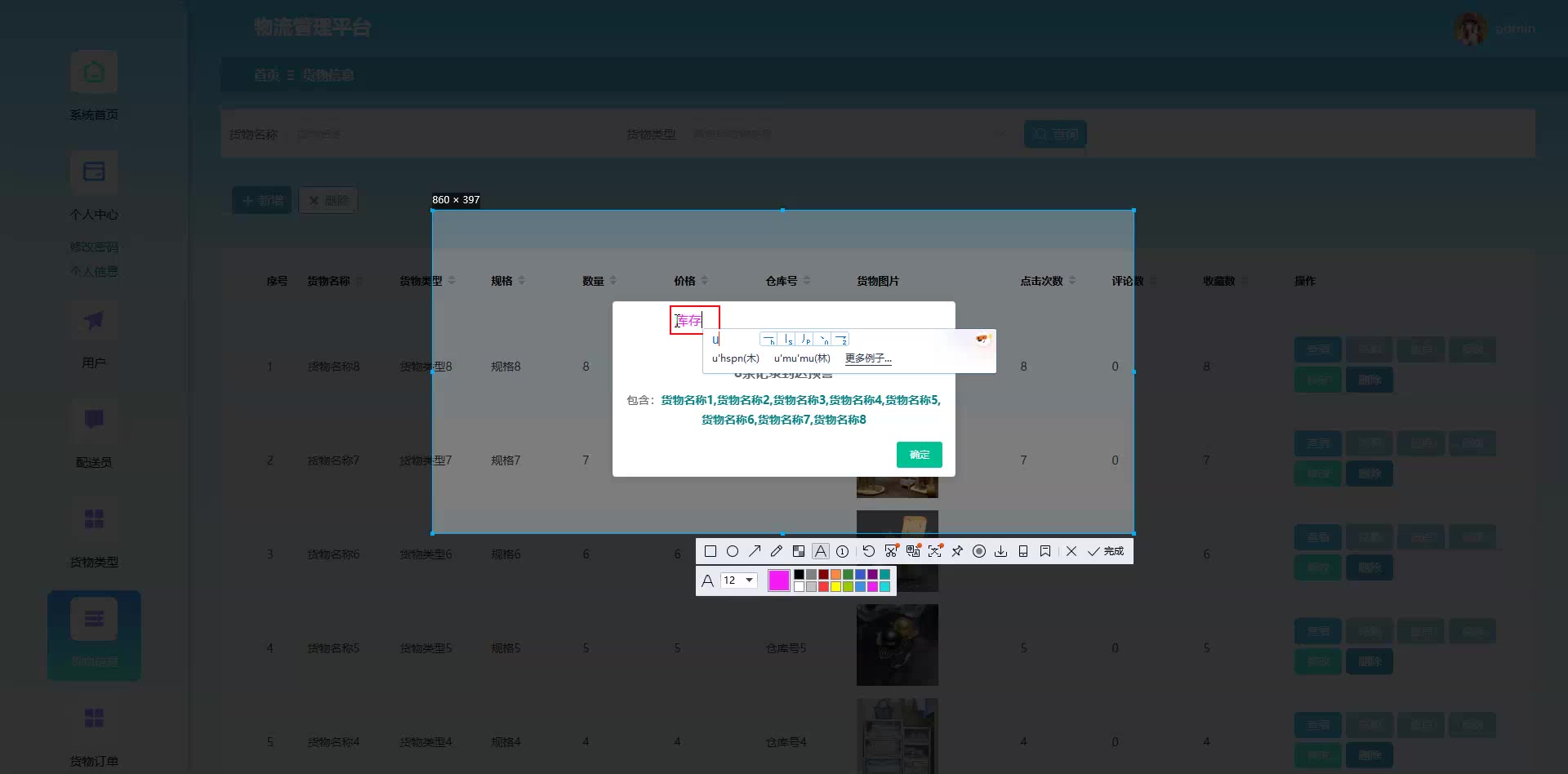1568x774 pixels.
Task: Click the 新增 add button
Action: point(262,200)
